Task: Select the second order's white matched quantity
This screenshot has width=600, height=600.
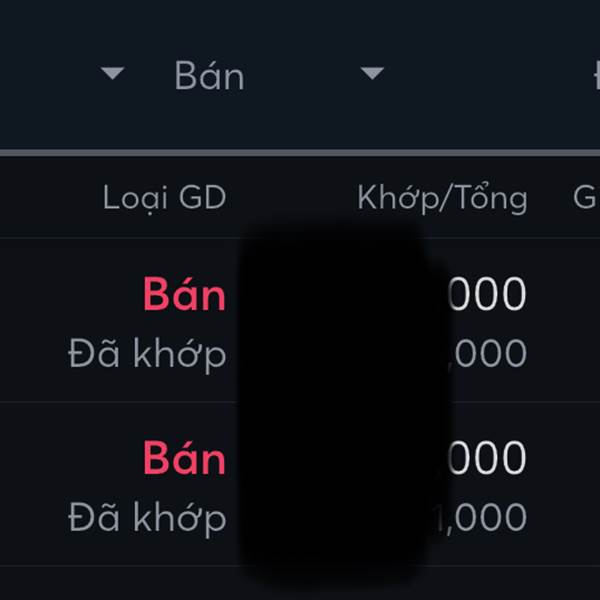Action: 487,458
